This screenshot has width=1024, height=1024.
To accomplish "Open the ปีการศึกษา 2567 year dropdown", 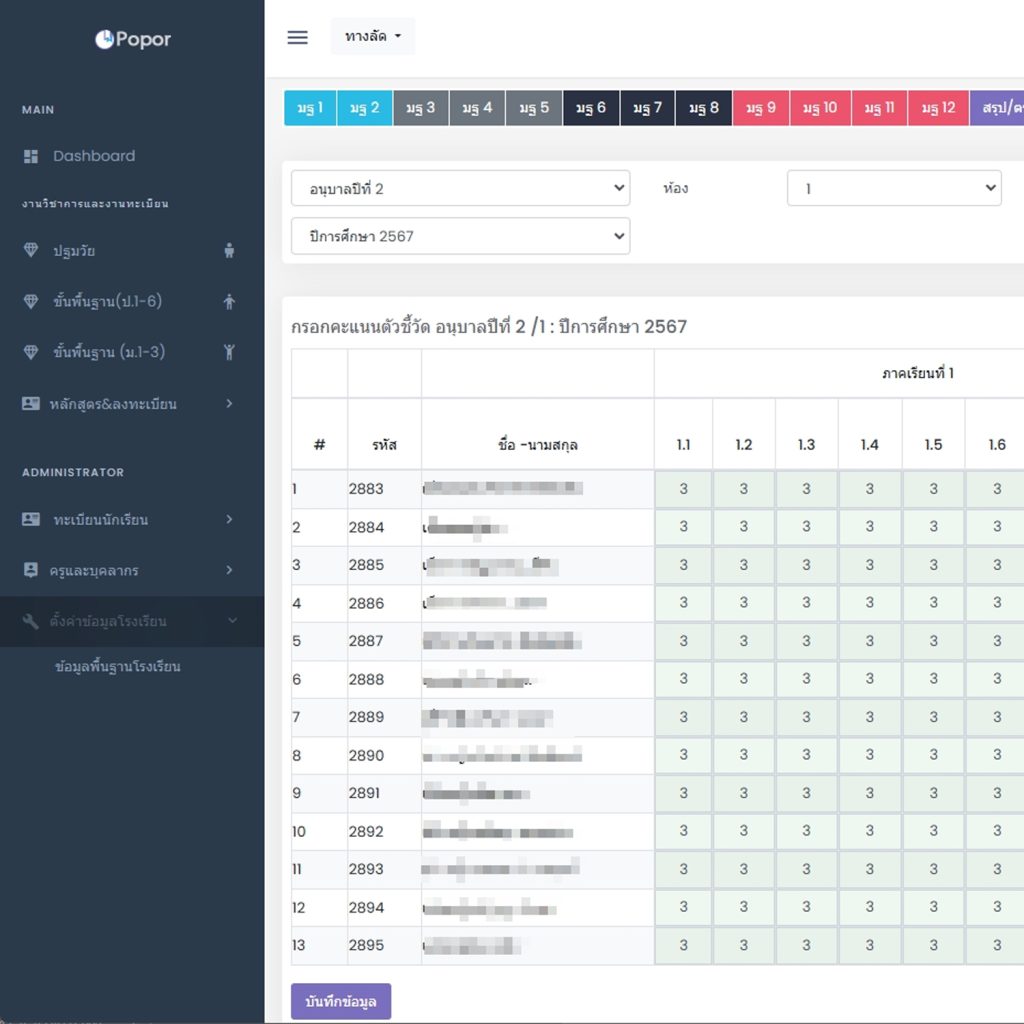I will click(460, 236).
